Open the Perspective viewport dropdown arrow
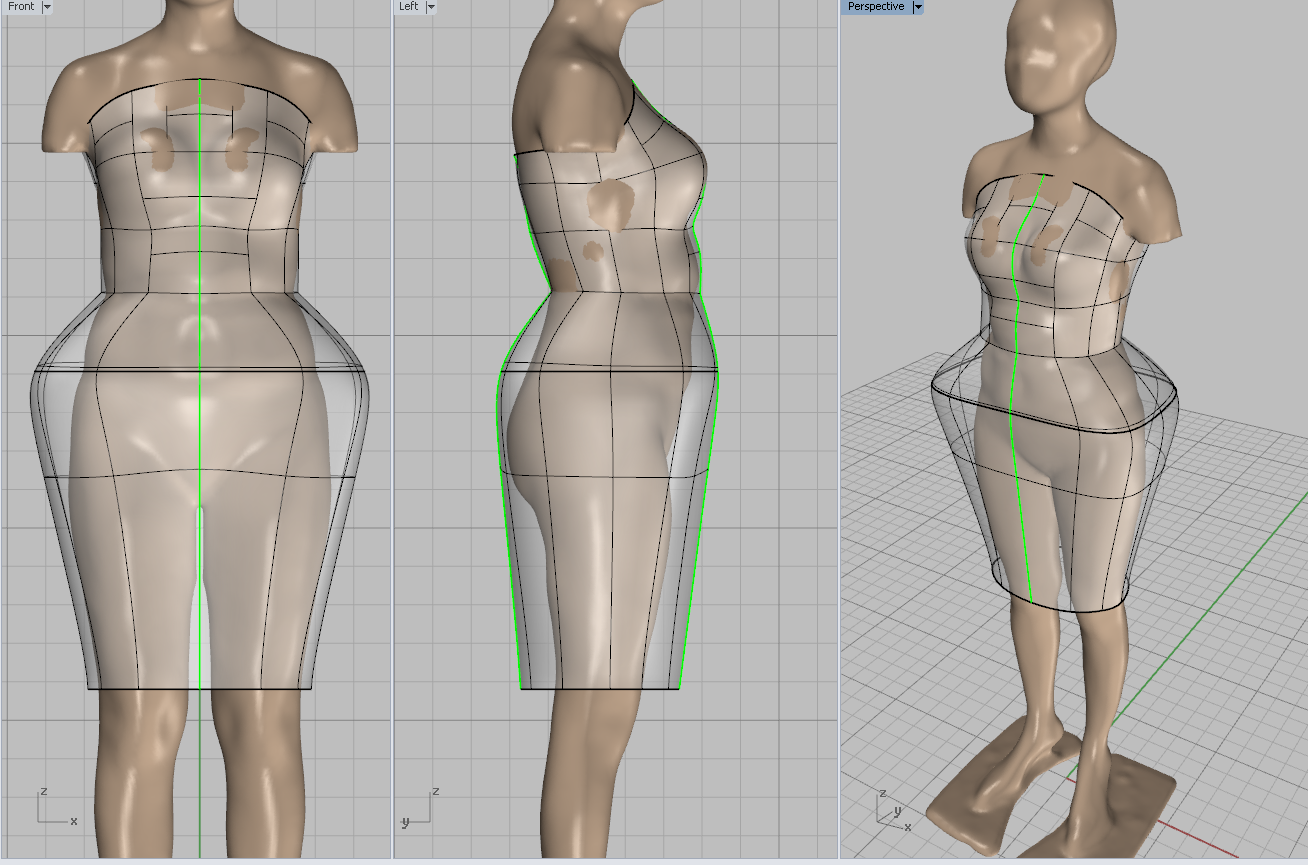The width and height of the screenshot is (1308, 865). click(x=918, y=7)
